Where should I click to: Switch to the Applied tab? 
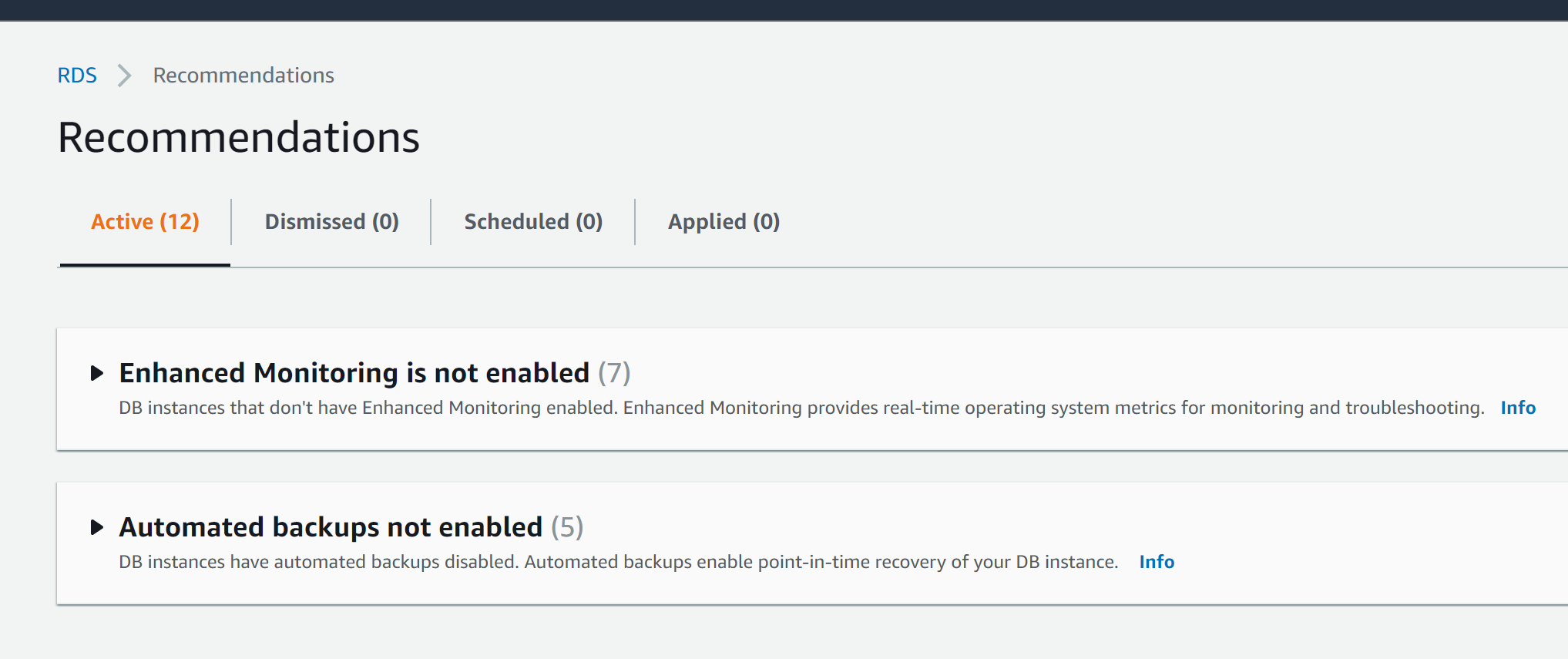coord(723,221)
